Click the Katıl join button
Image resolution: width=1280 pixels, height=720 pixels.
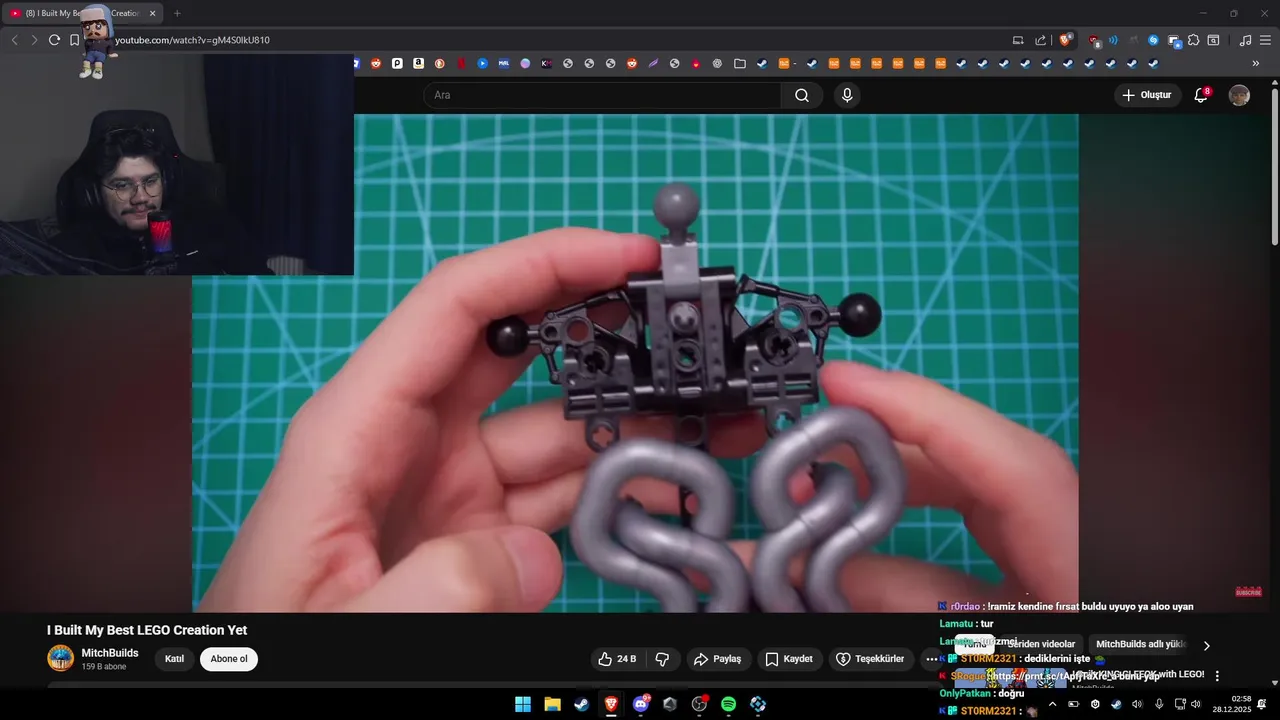[x=174, y=659]
